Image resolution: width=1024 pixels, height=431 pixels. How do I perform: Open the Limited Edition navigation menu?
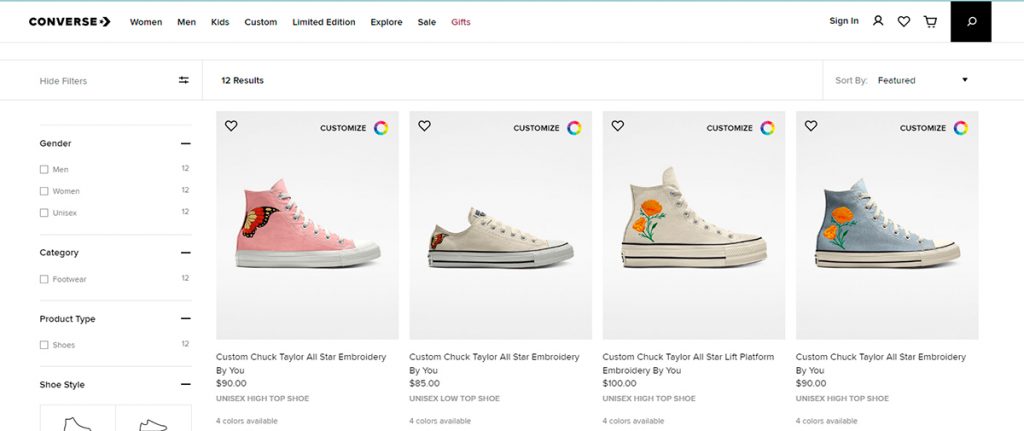coord(324,22)
